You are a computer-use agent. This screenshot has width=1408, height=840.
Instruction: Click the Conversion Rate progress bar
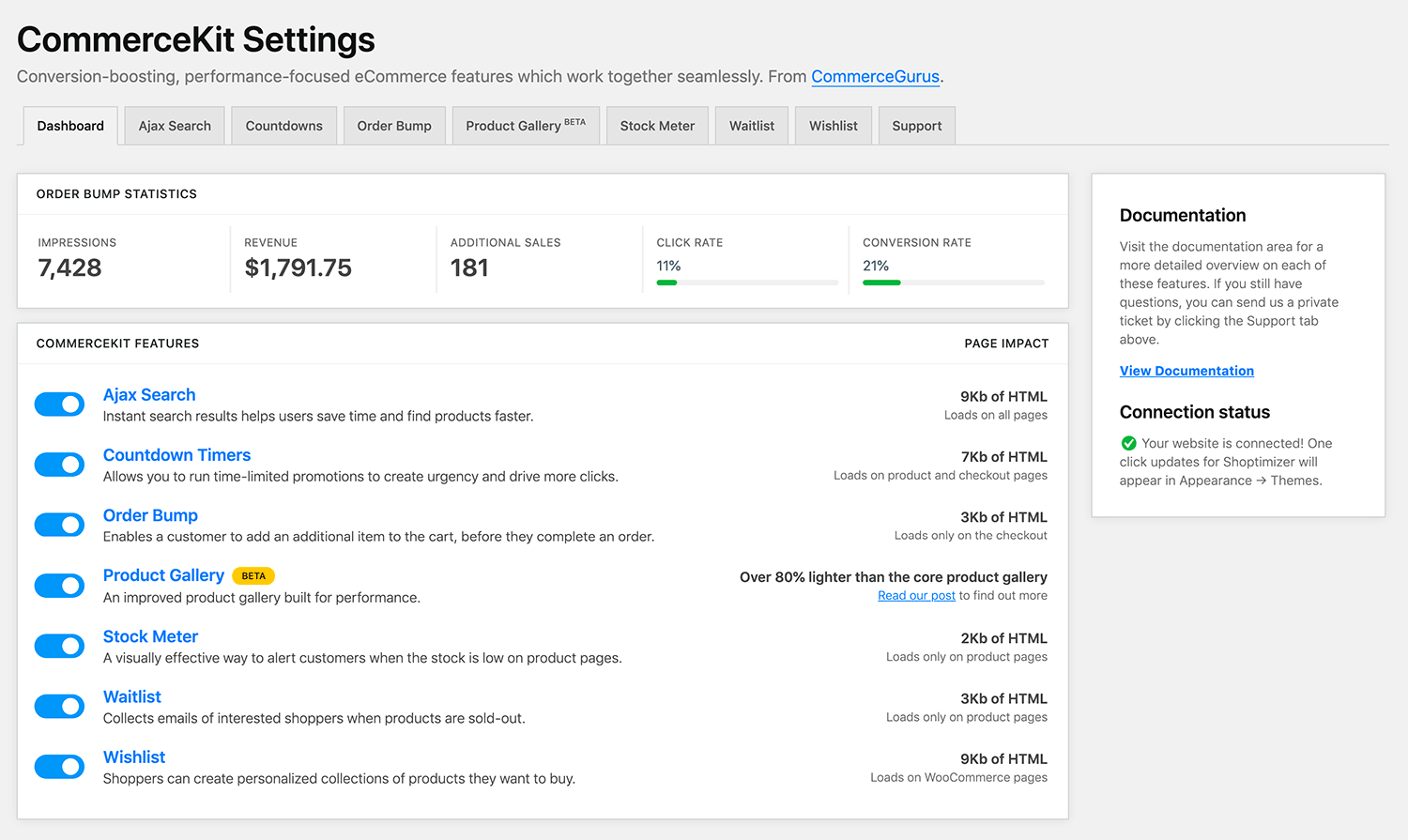click(954, 283)
